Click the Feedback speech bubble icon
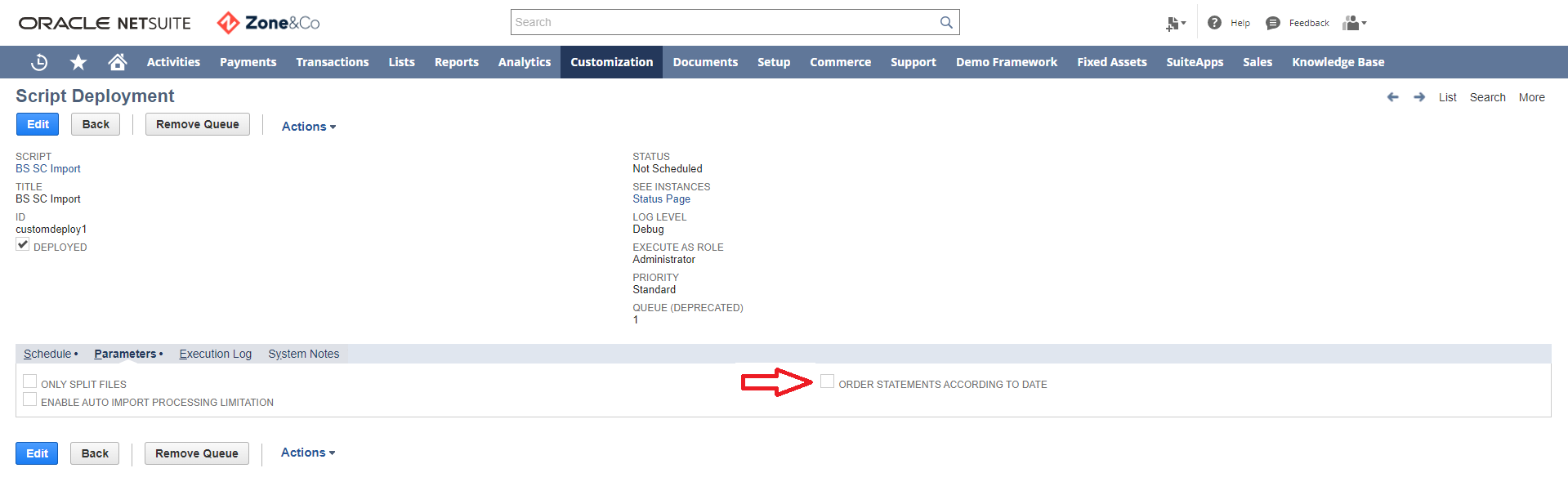This screenshot has height=504, width=1568. pyautogui.click(x=1272, y=23)
